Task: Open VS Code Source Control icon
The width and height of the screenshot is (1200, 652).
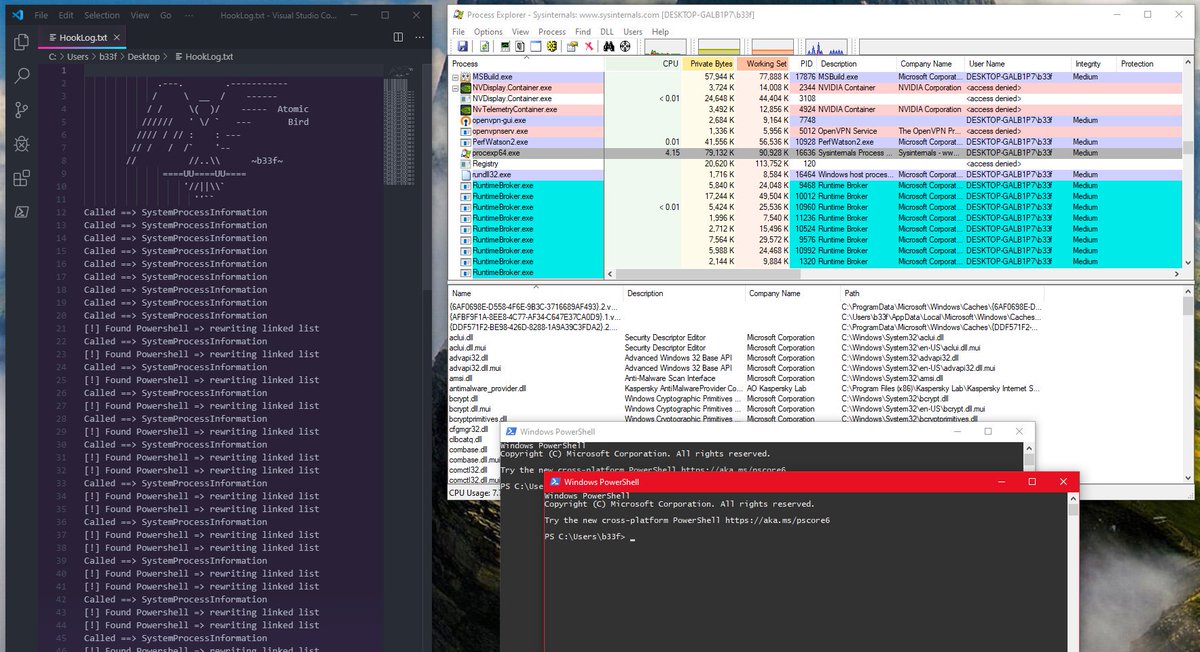Action: pos(22,110)
